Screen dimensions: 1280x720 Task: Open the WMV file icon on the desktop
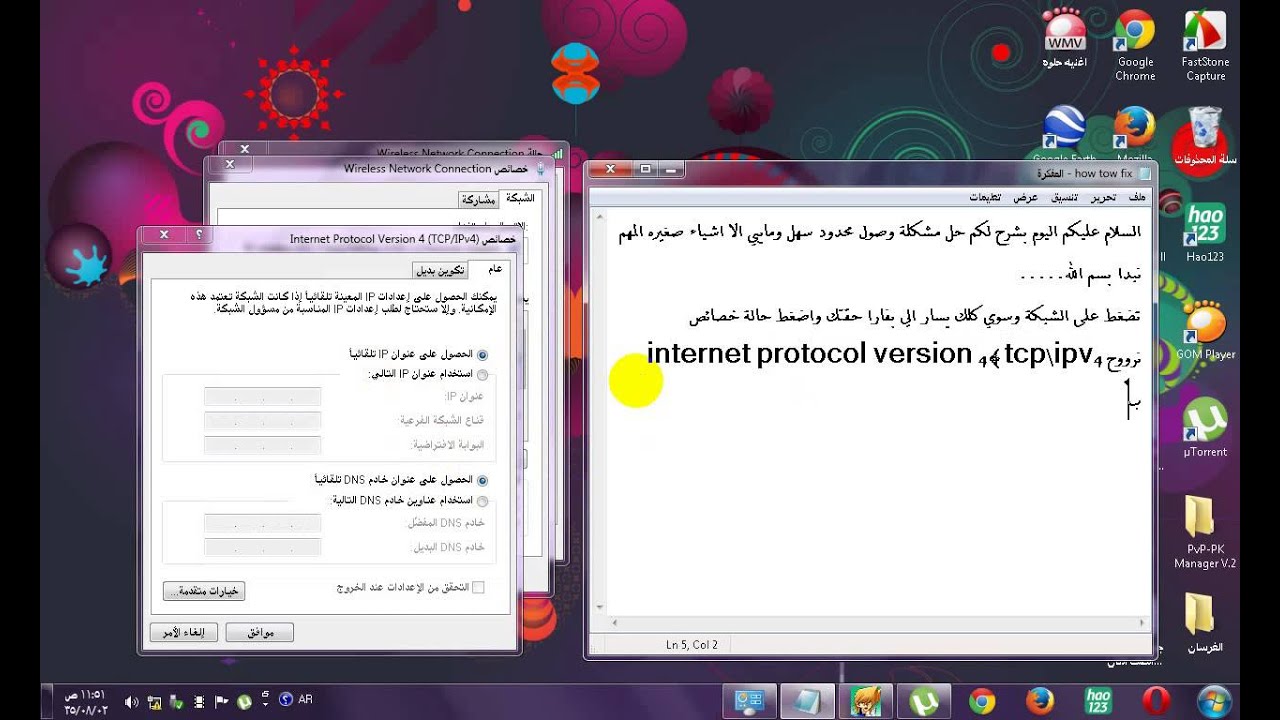1064,40
